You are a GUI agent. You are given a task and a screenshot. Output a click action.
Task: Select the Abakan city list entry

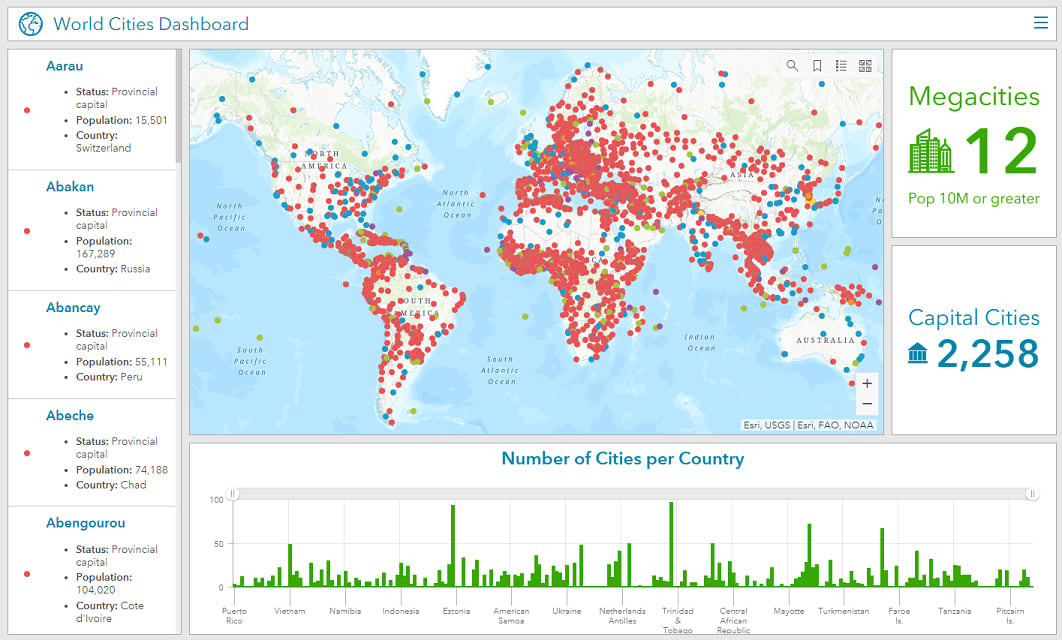point(92,230)
